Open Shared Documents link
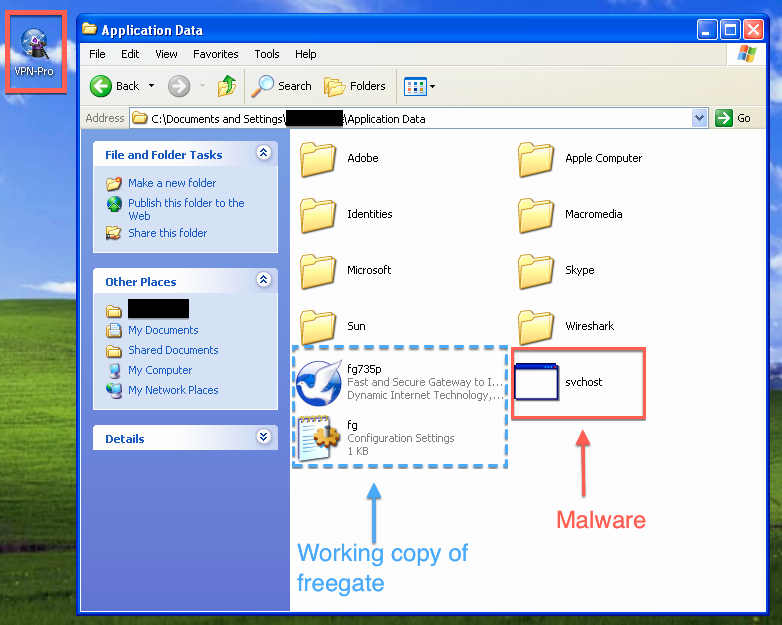Screen dimensions: 782x625 173,350
